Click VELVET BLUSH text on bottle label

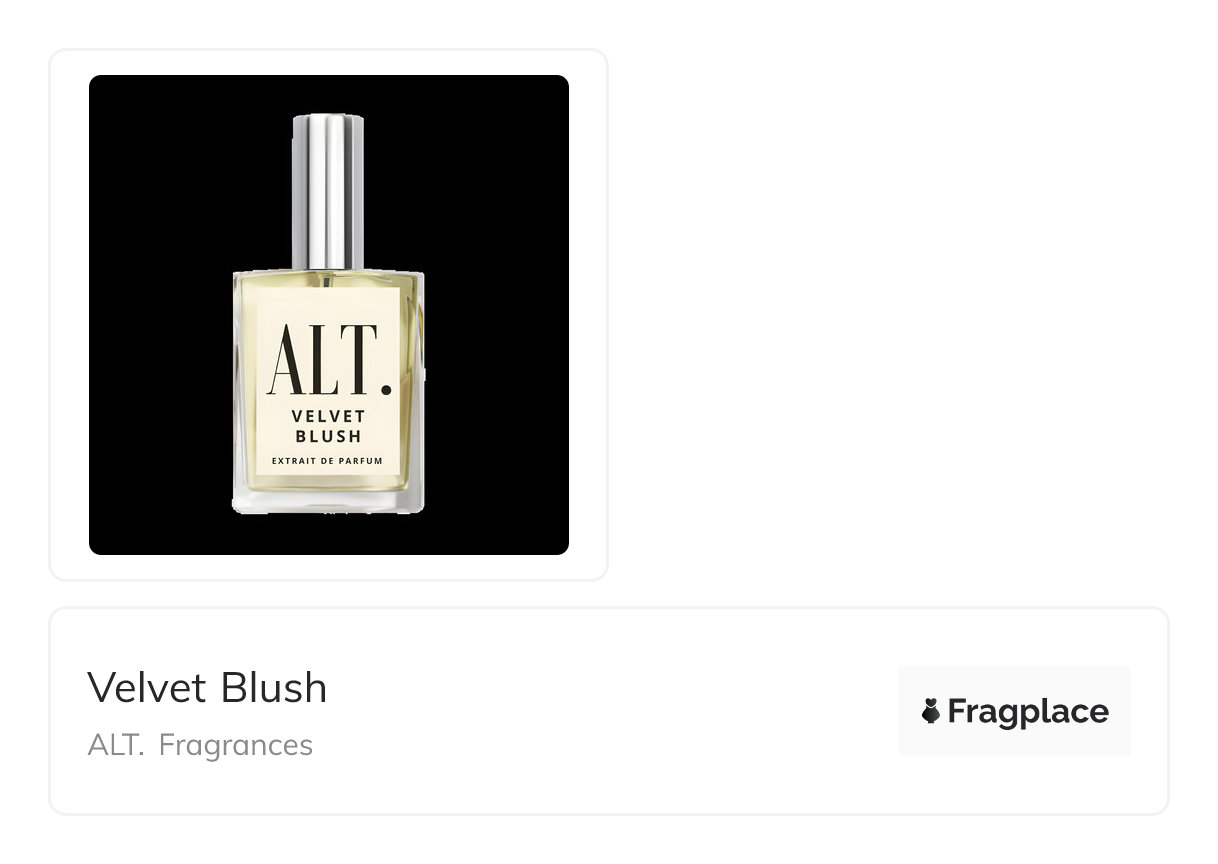[328, 426]
